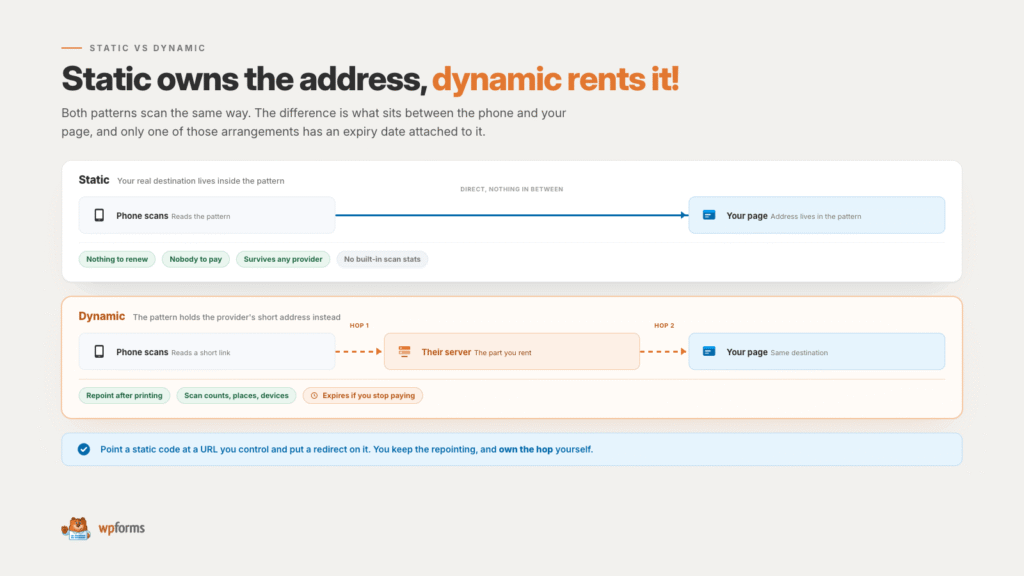Click the page icon in the Static 'Your page' box

tap(709, 215)
